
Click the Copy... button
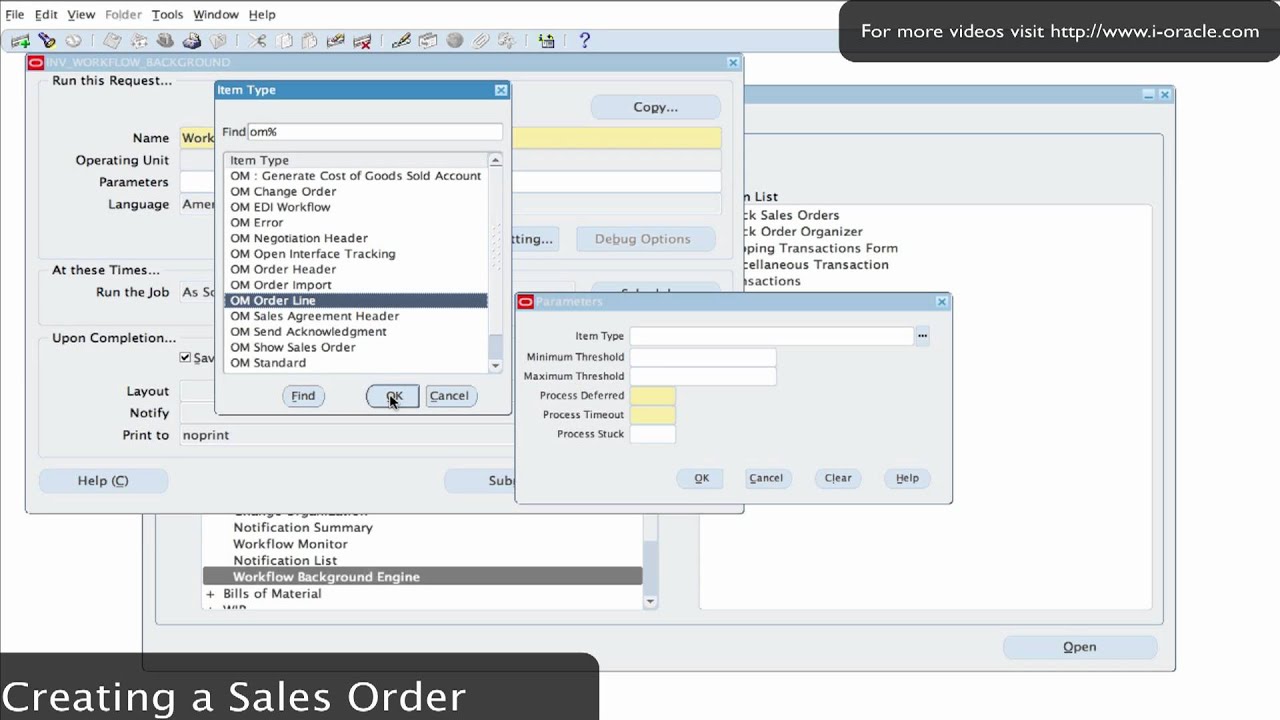click(655, 107)
